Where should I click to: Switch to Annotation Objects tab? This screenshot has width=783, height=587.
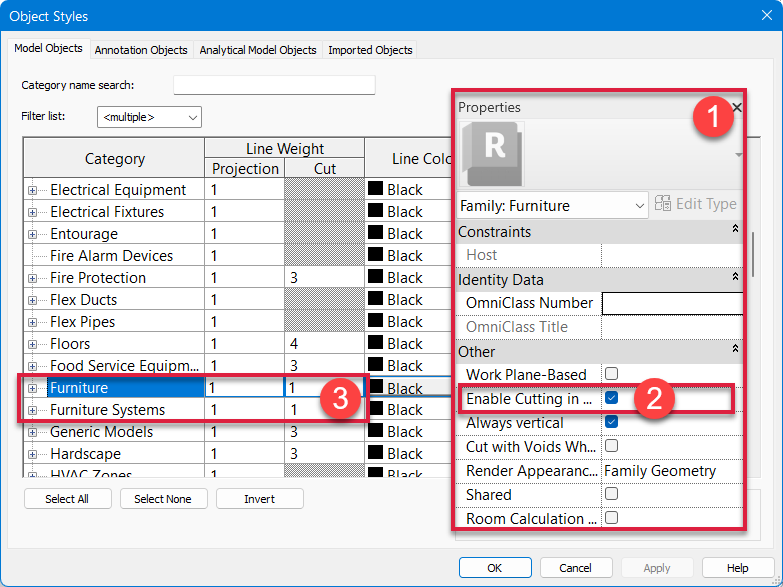pos(141,49)
